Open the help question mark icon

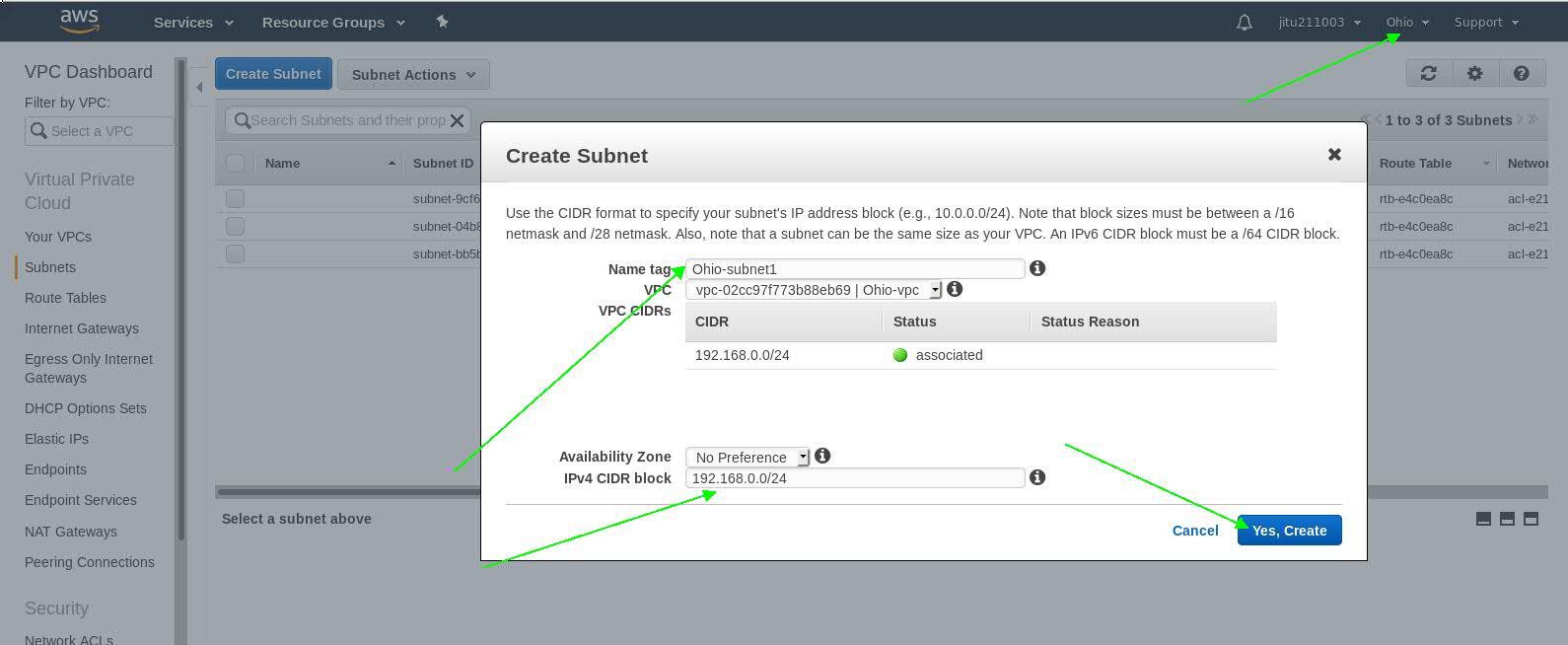(1522, 73)
